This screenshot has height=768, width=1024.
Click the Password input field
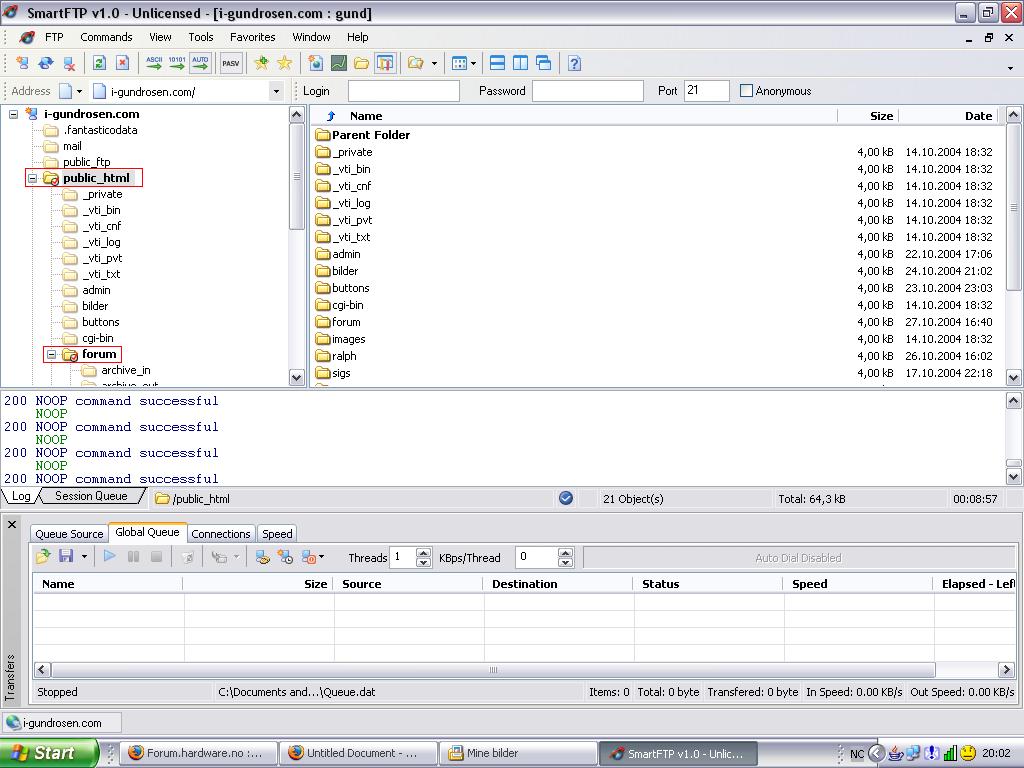click(588, 91)
